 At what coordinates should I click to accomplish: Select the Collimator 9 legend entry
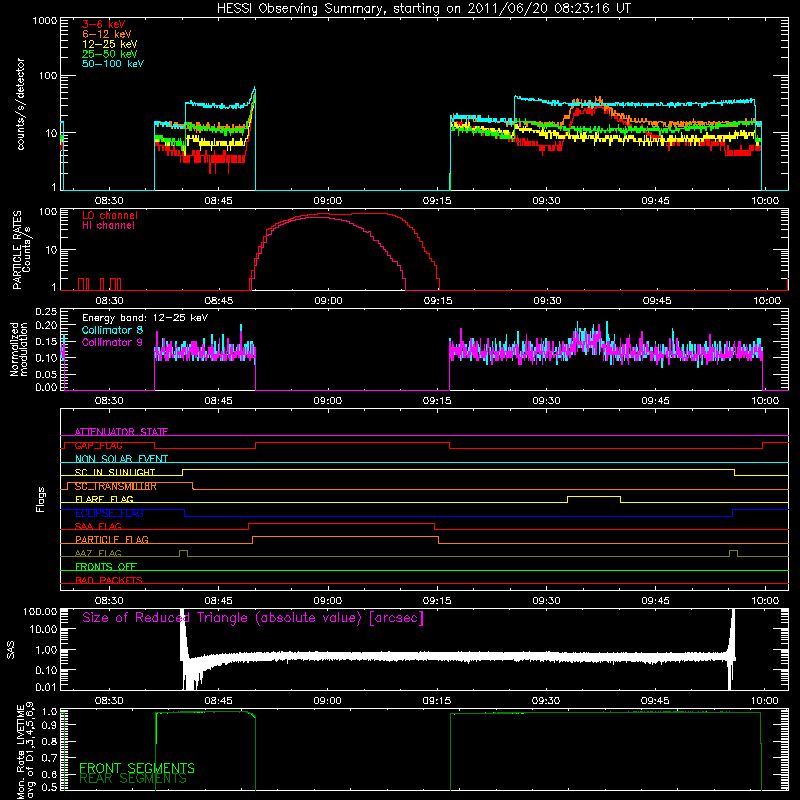[x=112, y=342]
